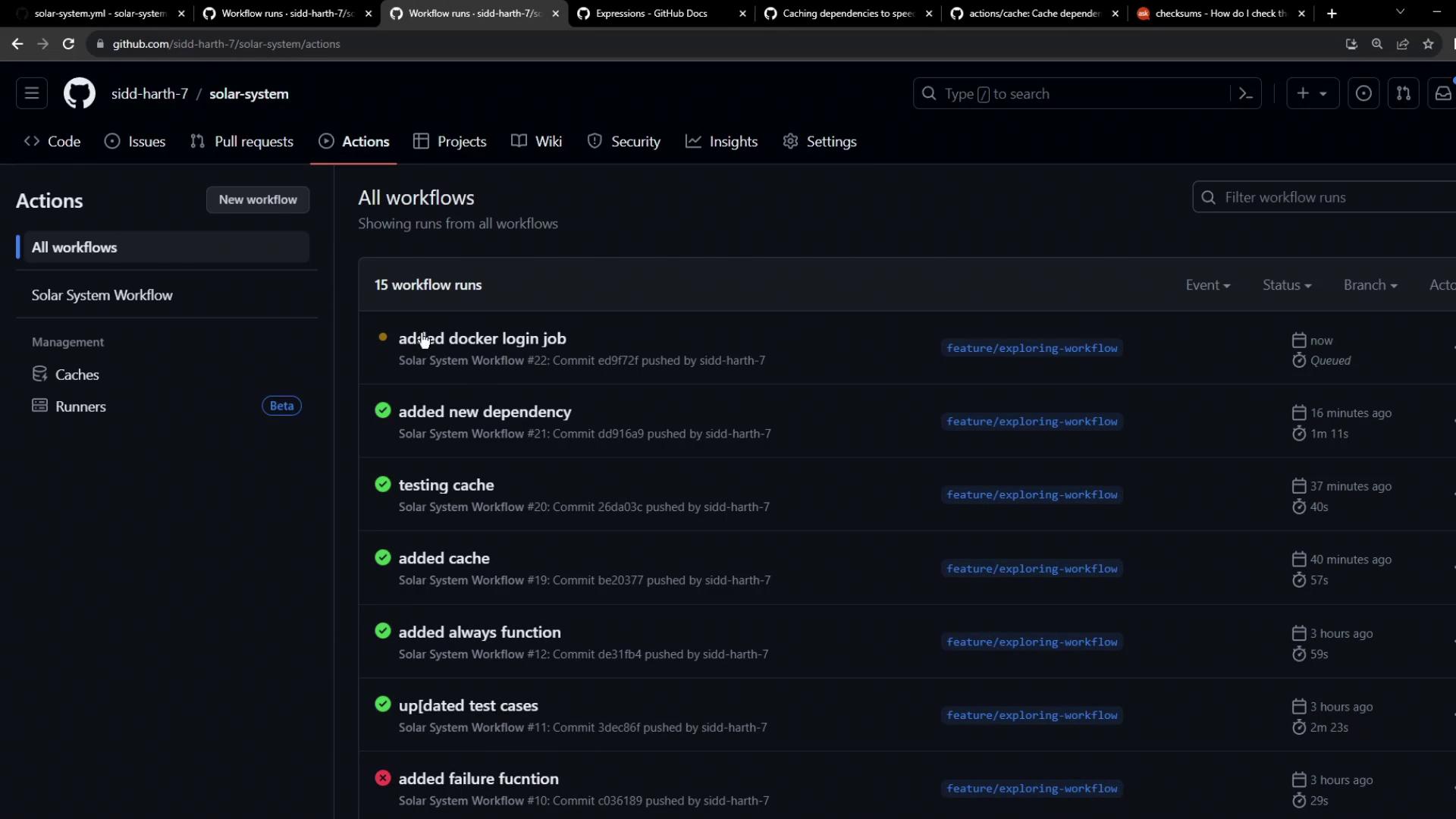The width and height of the screenshot is (1456, 819).
Task: Open Caches under Management
Action: 77,375
